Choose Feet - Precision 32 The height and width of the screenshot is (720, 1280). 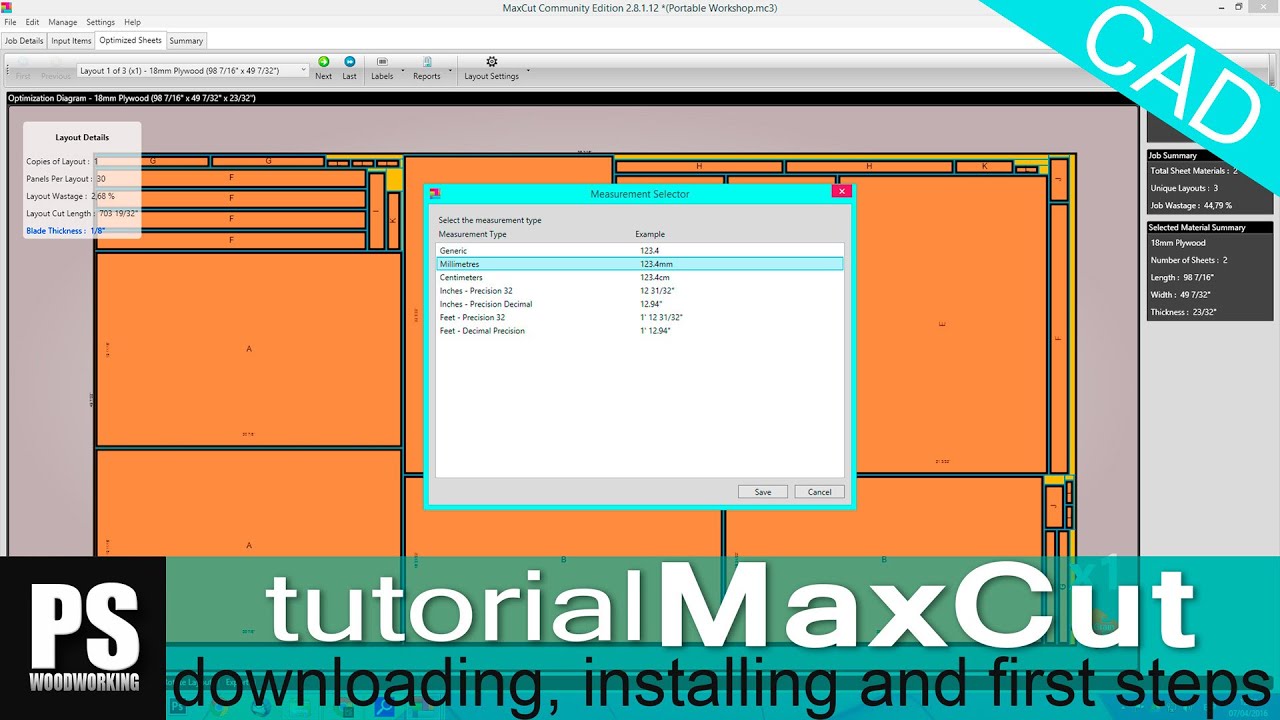(640, 317)
